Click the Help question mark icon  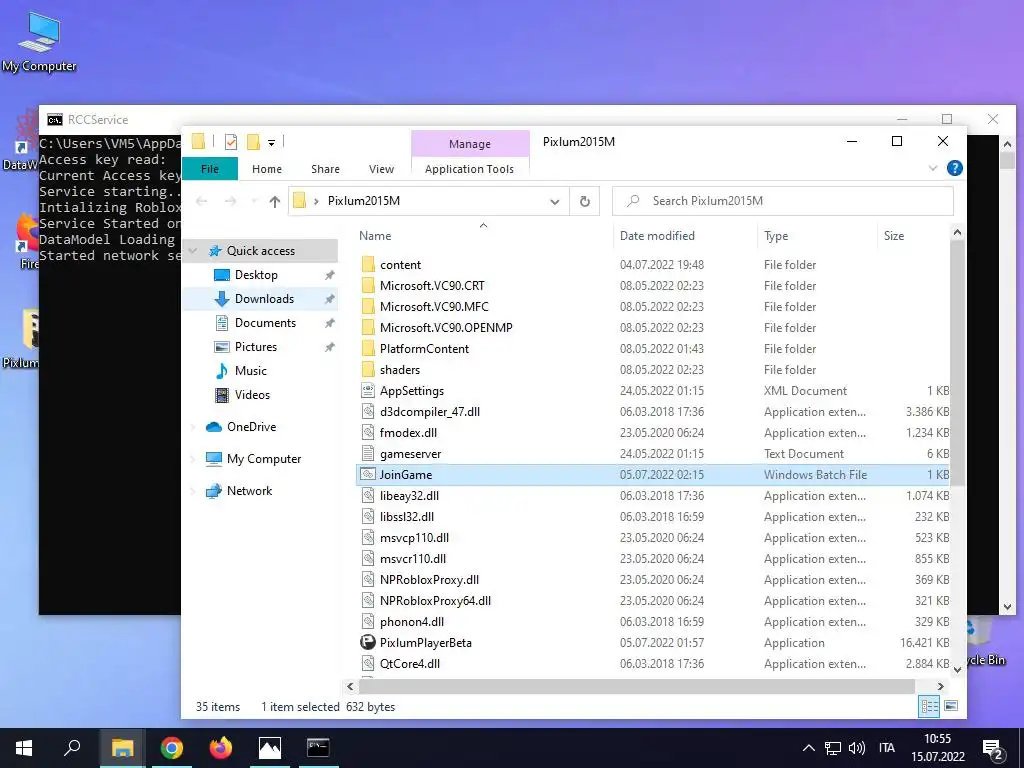pos(954,168)
